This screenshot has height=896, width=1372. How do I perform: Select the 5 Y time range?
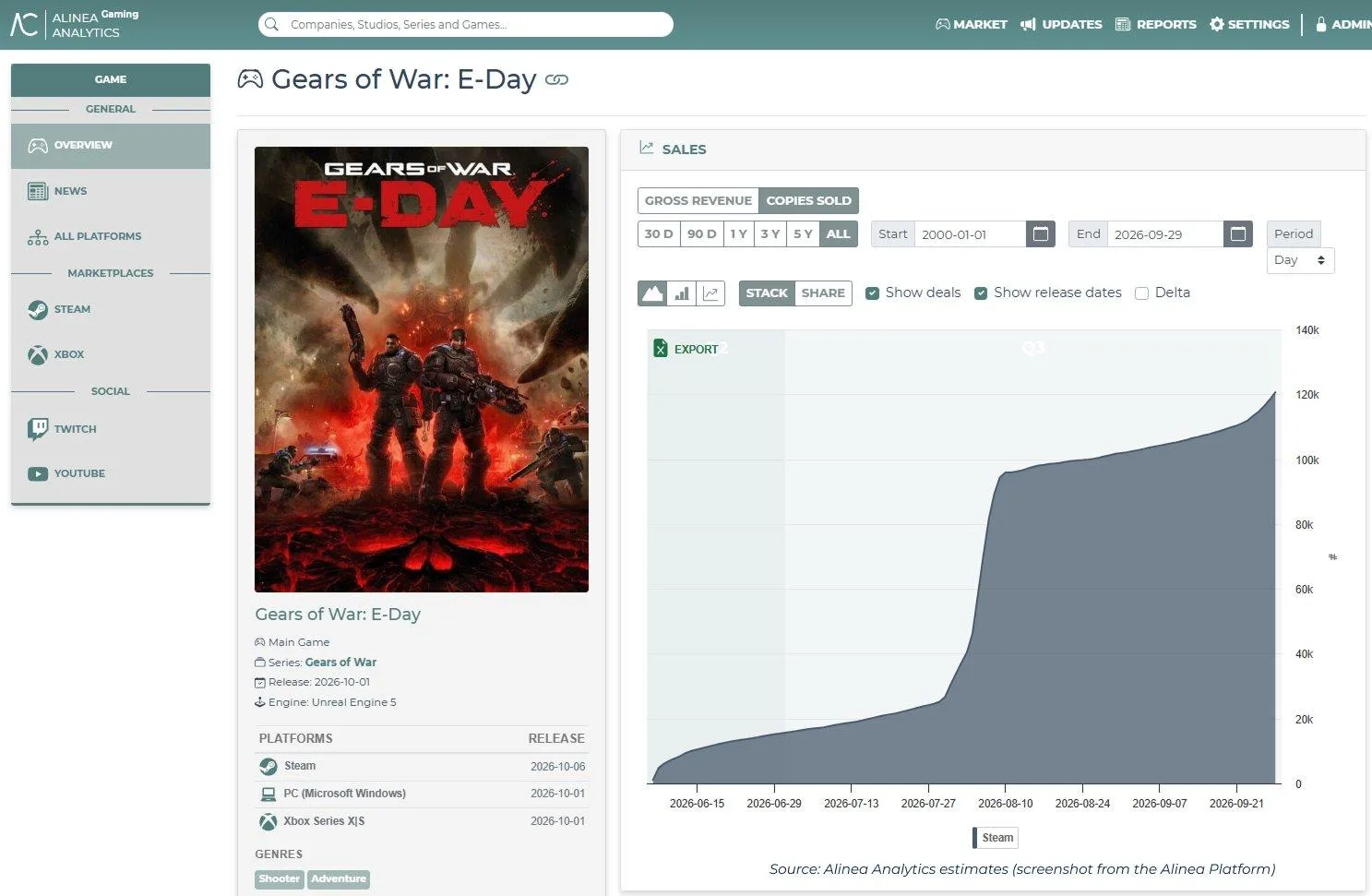point(803,233)
